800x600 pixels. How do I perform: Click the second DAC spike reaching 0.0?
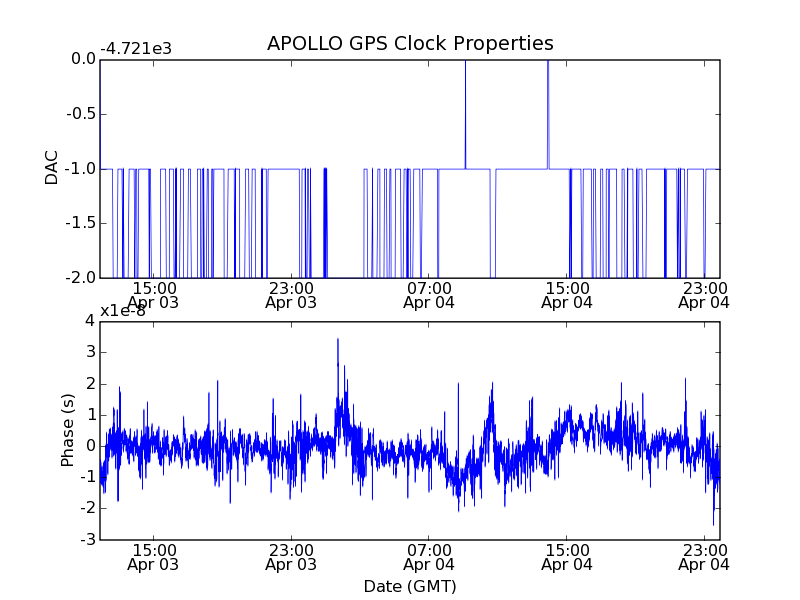548,114
